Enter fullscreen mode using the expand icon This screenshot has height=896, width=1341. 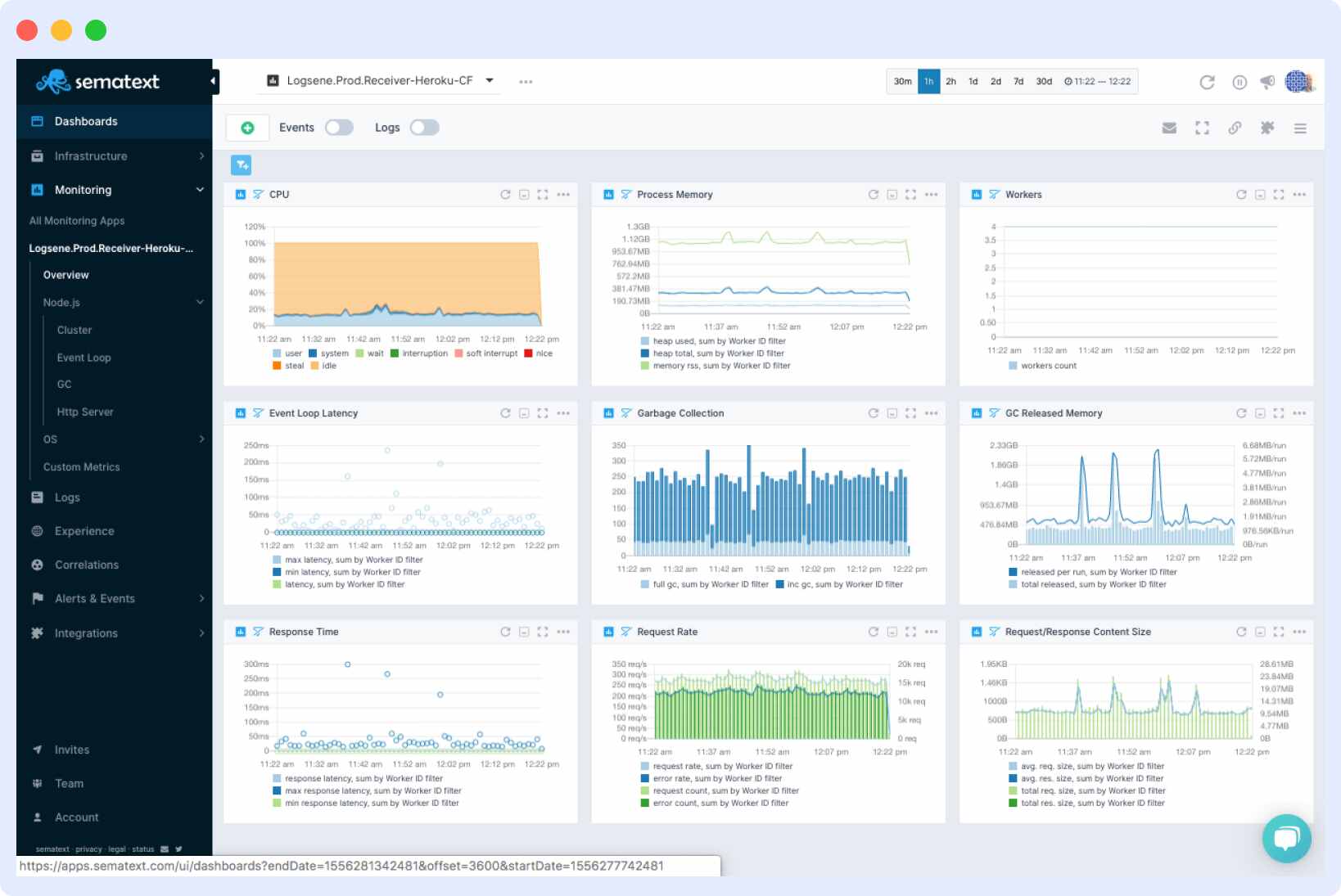pyautogui.click(x=1202, y=128)
